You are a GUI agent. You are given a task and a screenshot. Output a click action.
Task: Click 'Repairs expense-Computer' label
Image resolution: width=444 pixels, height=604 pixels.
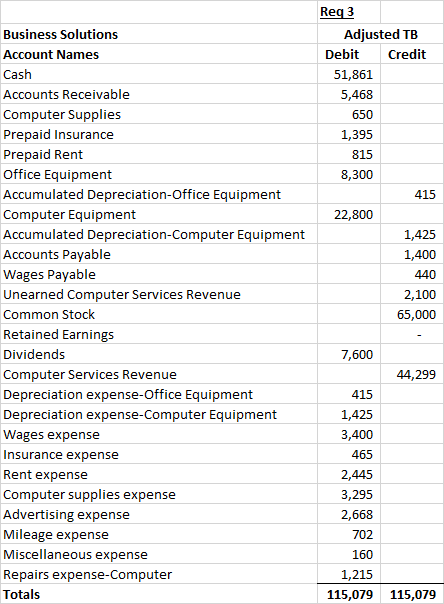click(x=87, y=575)
